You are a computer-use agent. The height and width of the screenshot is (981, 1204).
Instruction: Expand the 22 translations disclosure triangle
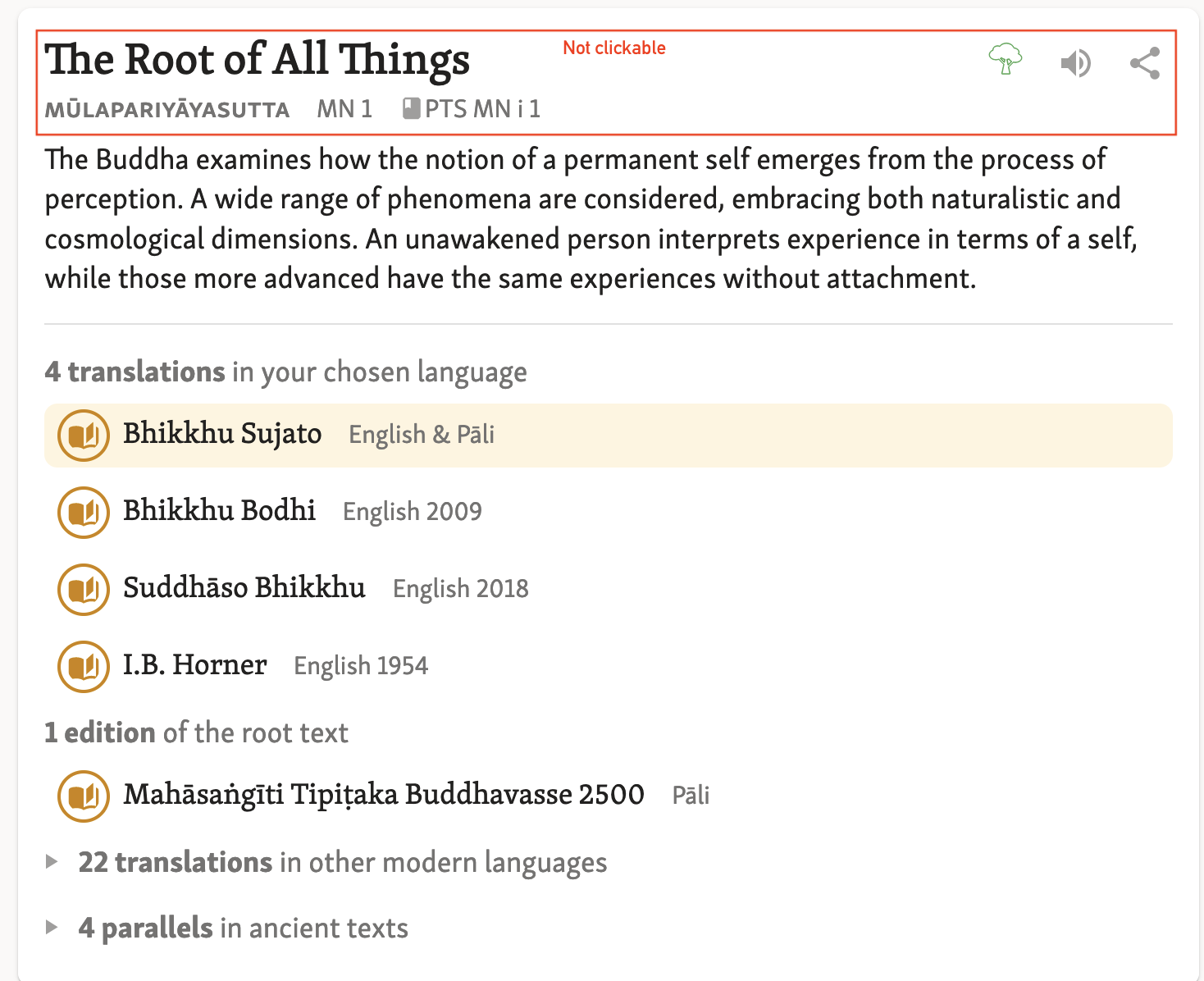[52, 862]
